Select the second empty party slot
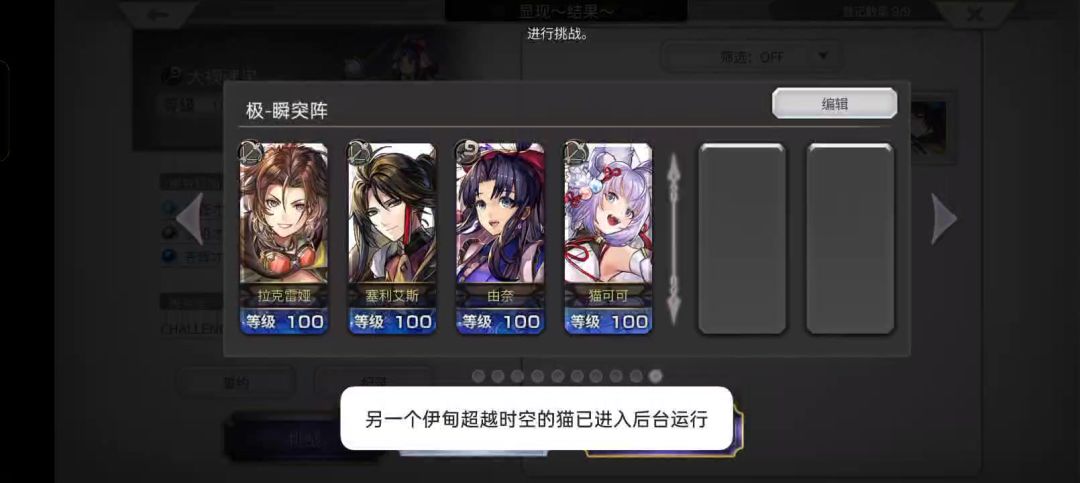This screenshot has height=483, width=1080. pos(850,238)
